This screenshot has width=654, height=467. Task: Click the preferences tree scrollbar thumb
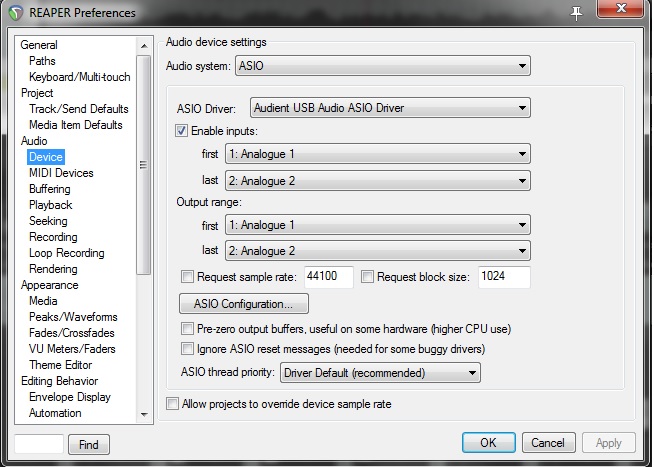click(144, 165)
